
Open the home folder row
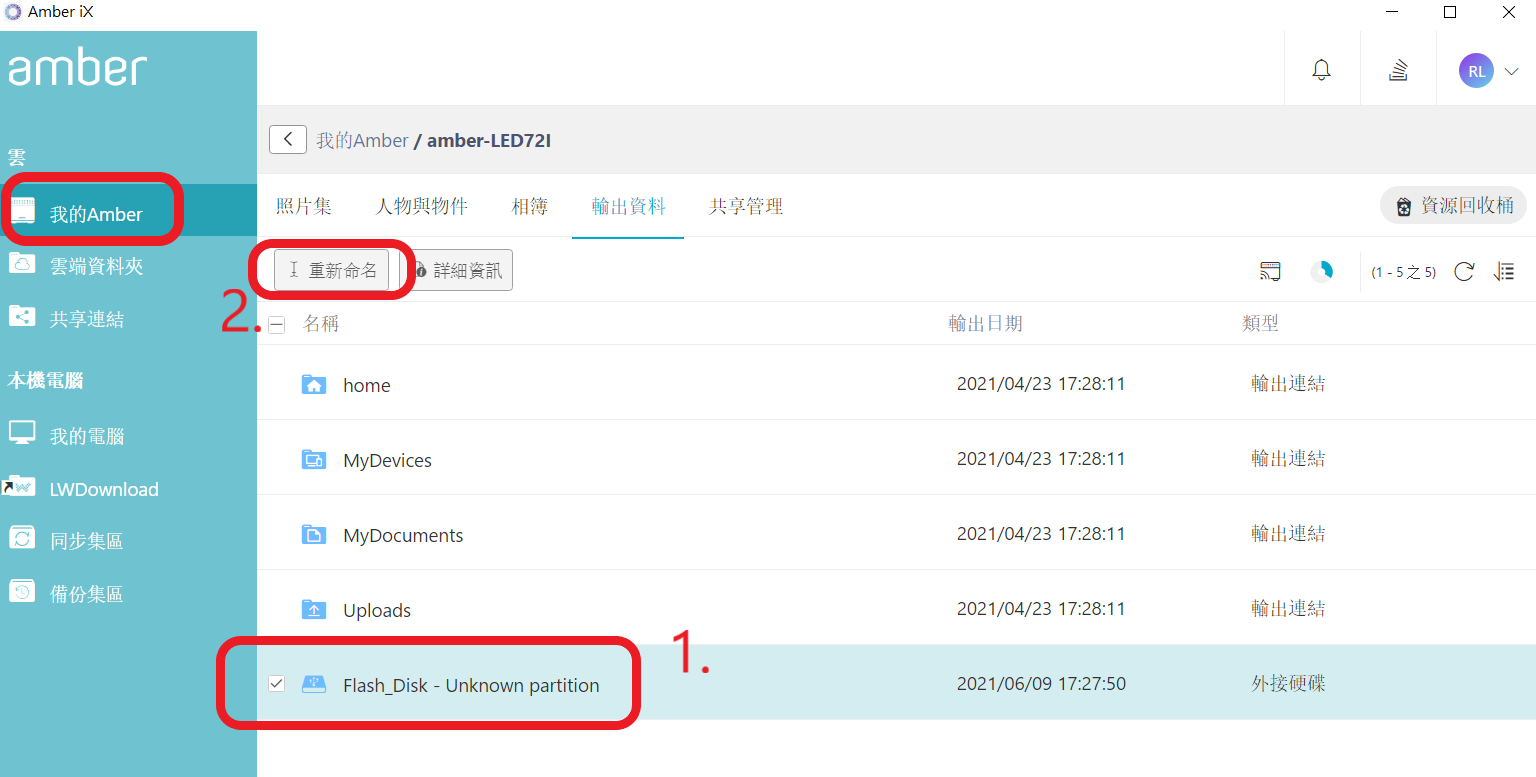896,383
